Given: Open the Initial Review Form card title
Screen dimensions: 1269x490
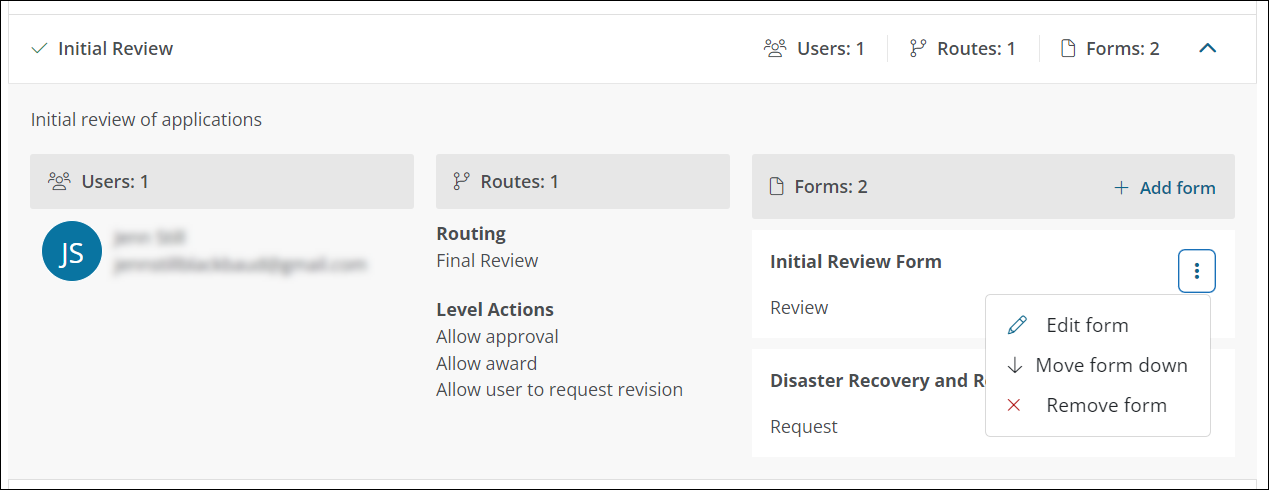Looking at the screenshot, I should pyautogui.click(x=856, y=261).
